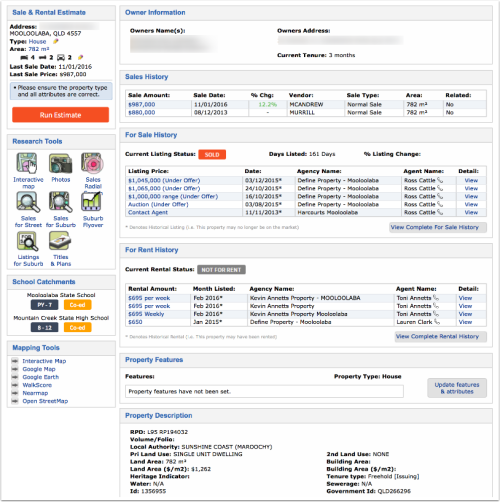Image resolution: width=500 pixels, height=502 pixels.
Task: View details for 03/12/2015 Define Property listing
Action: (471, 180)
